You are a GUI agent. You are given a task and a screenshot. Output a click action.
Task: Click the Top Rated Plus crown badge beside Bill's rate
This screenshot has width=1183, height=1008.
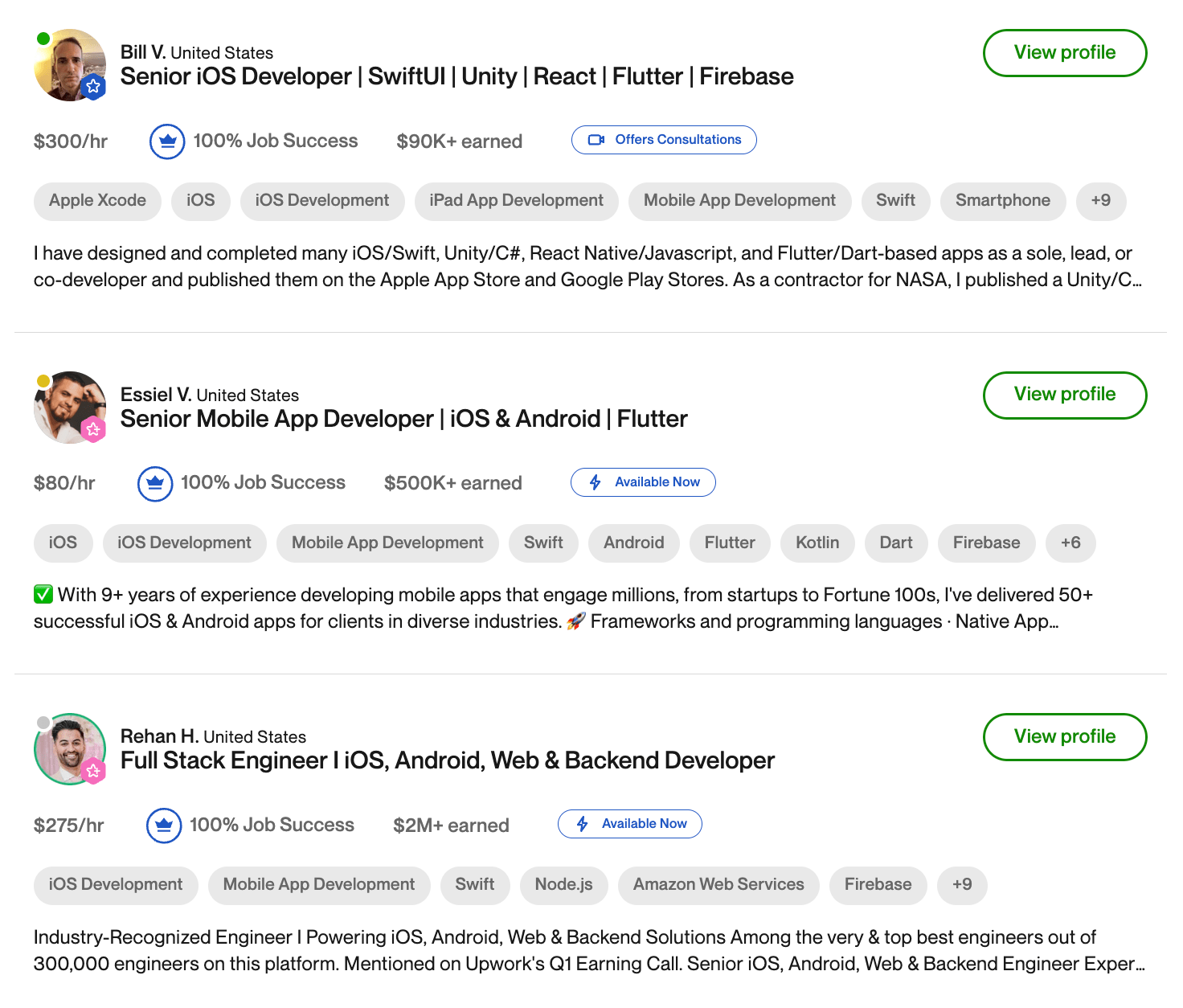167,141
